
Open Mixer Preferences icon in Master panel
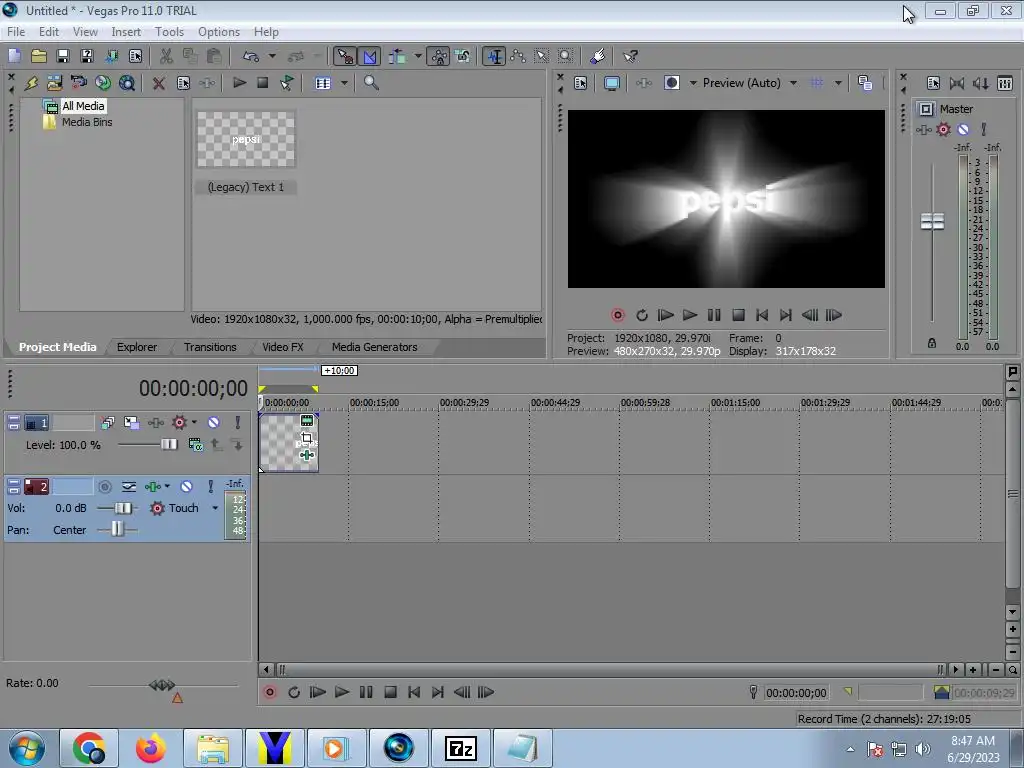tap(933, 83)
